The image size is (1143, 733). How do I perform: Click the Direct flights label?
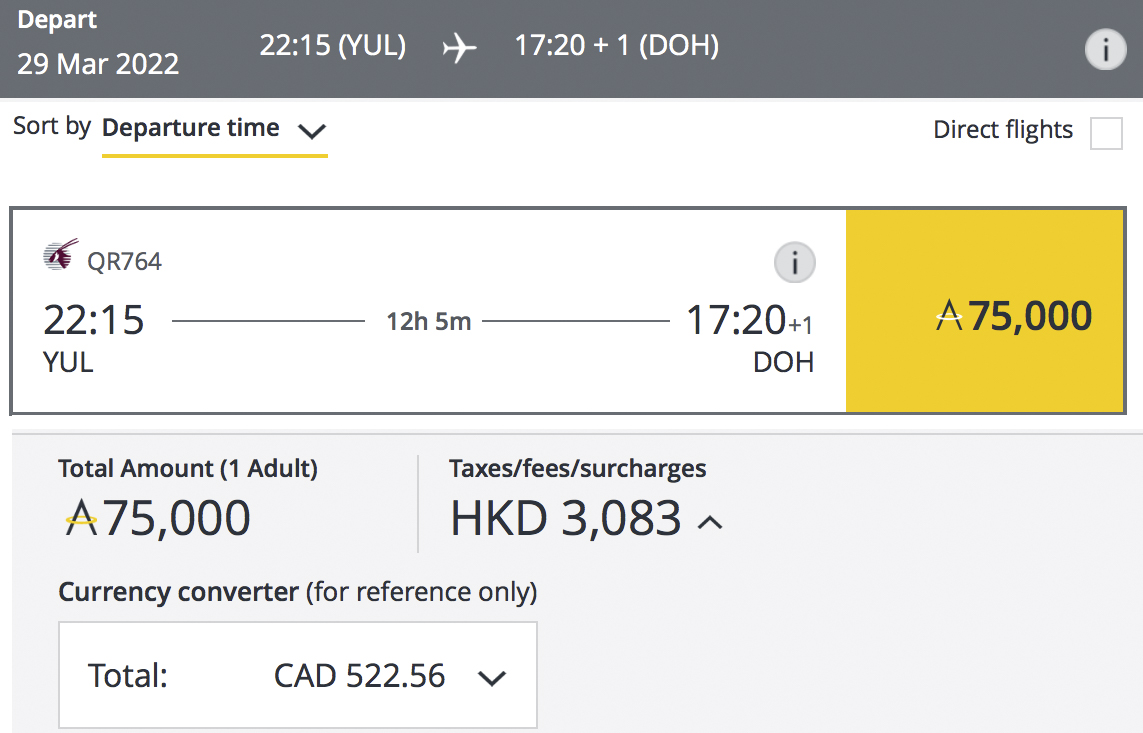(1002, 130)
